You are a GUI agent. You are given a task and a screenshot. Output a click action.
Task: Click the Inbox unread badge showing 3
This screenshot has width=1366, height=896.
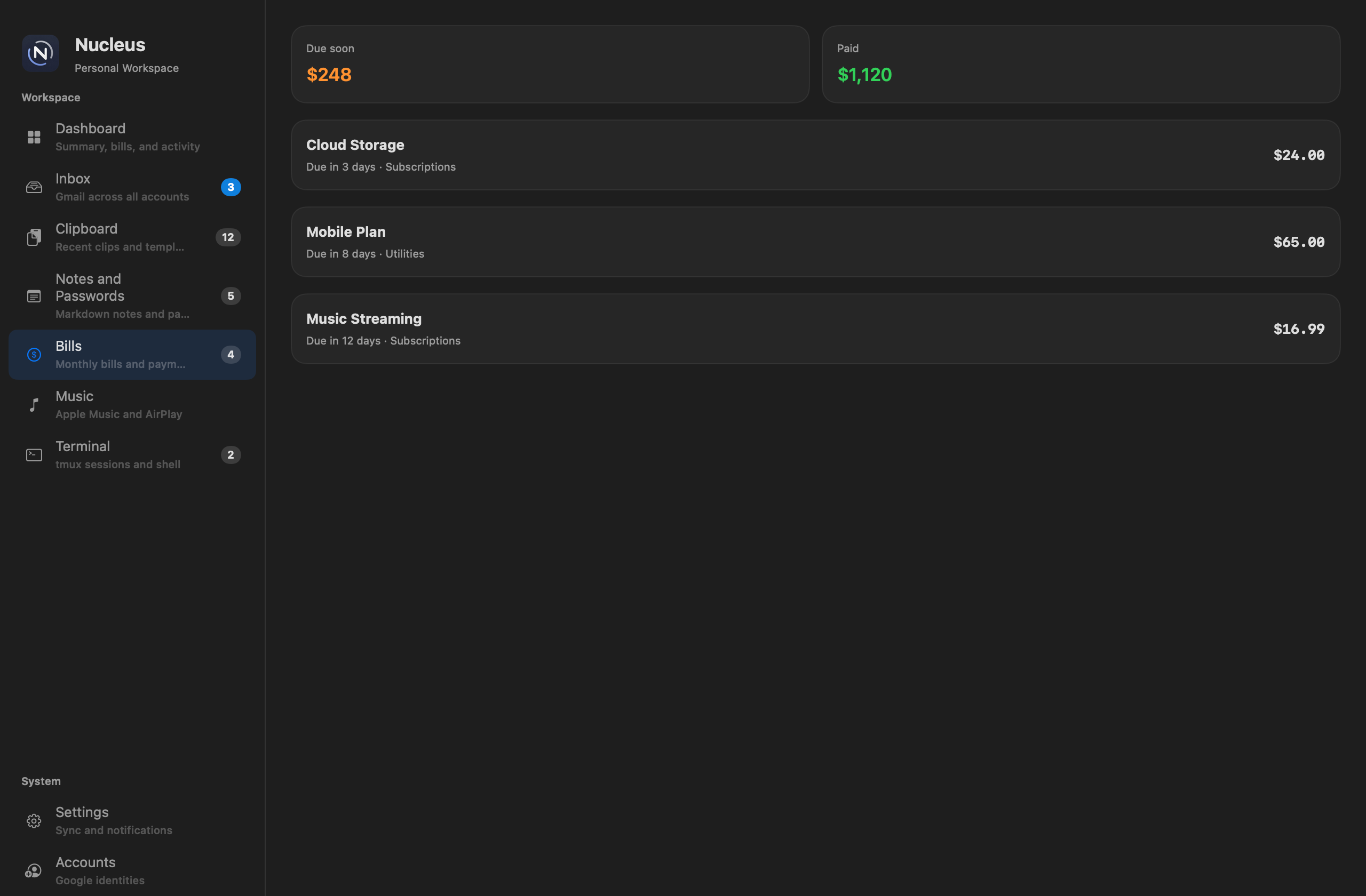(231, 187)
